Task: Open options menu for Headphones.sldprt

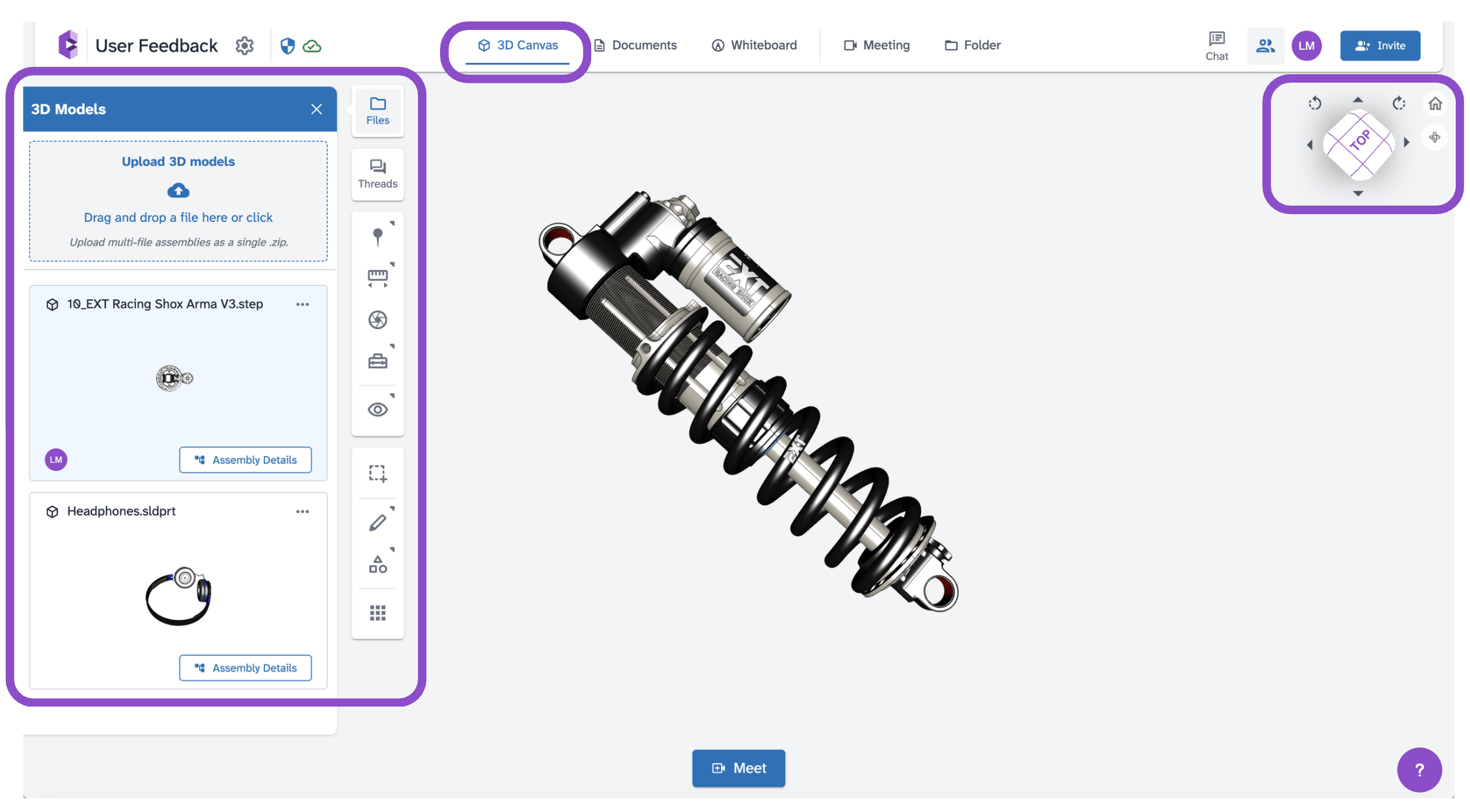Action: tap(303, 511)
